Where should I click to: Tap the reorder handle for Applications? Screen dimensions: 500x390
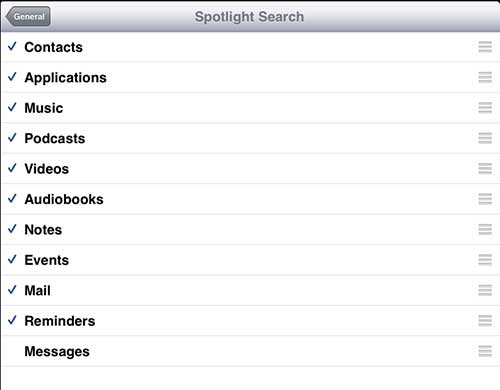[x=485, y=77]
